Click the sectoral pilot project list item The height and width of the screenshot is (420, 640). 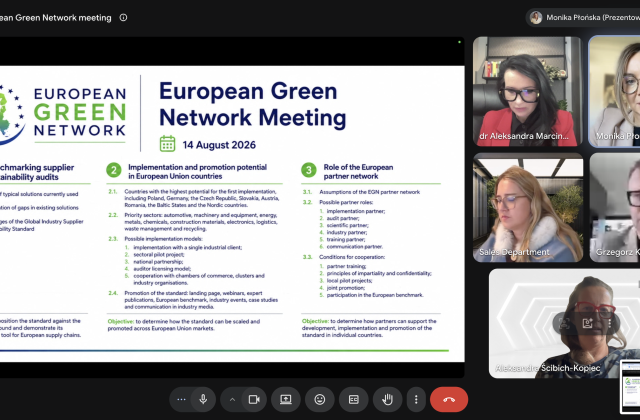159,254
